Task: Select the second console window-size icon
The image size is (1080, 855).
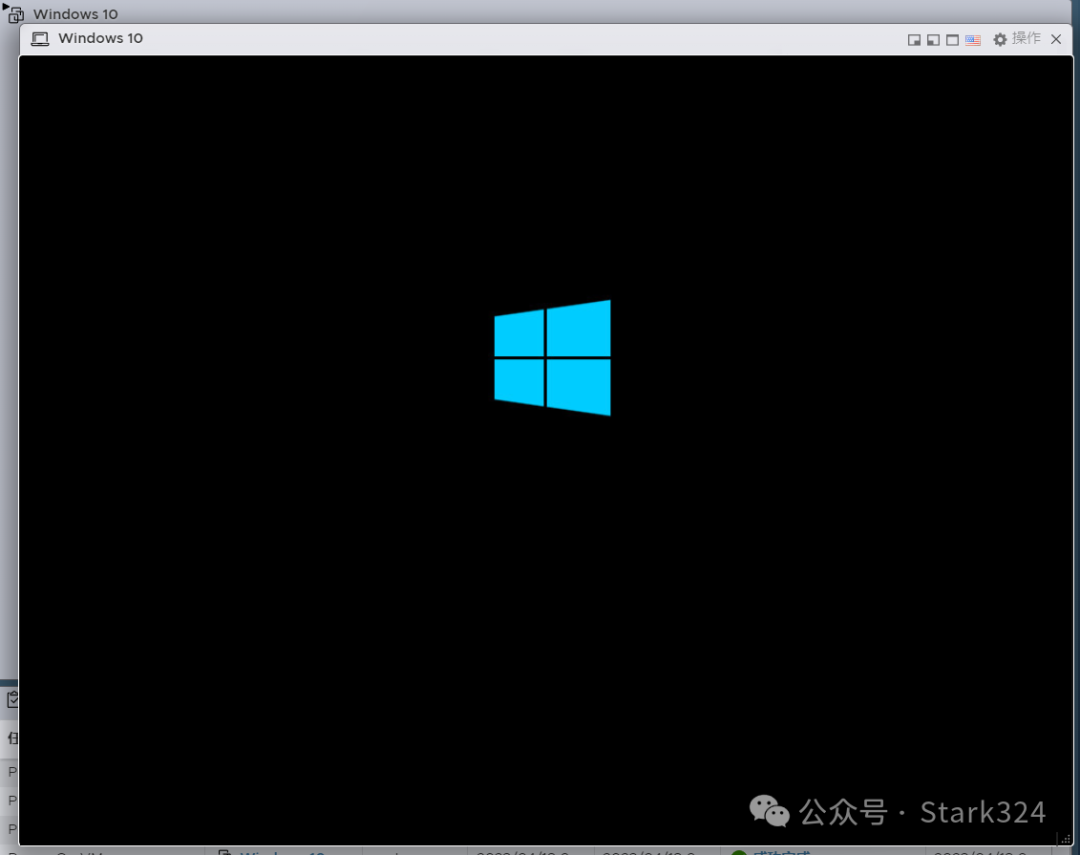Action: (933, 40)
